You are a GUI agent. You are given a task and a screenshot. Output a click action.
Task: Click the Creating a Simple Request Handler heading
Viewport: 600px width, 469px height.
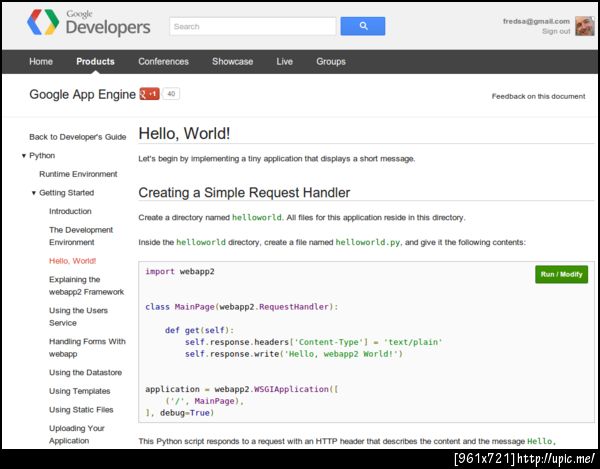coord(244,192)
